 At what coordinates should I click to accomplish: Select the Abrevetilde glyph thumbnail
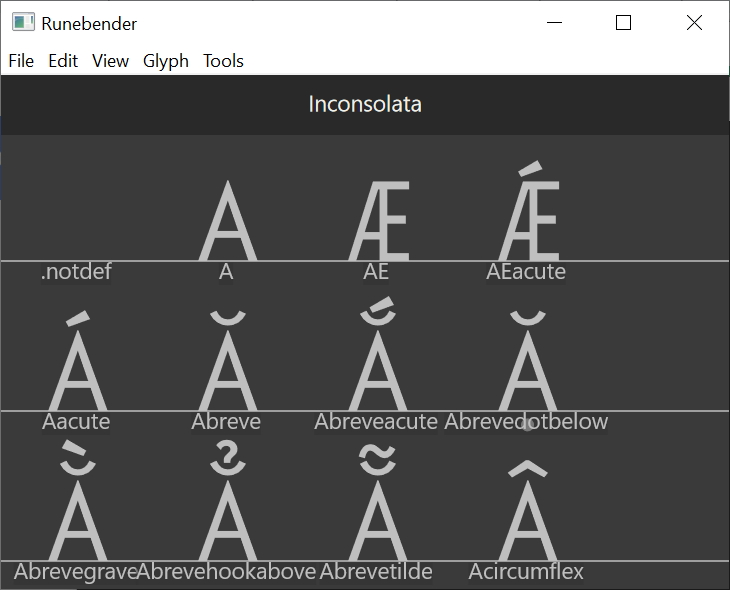377,515
